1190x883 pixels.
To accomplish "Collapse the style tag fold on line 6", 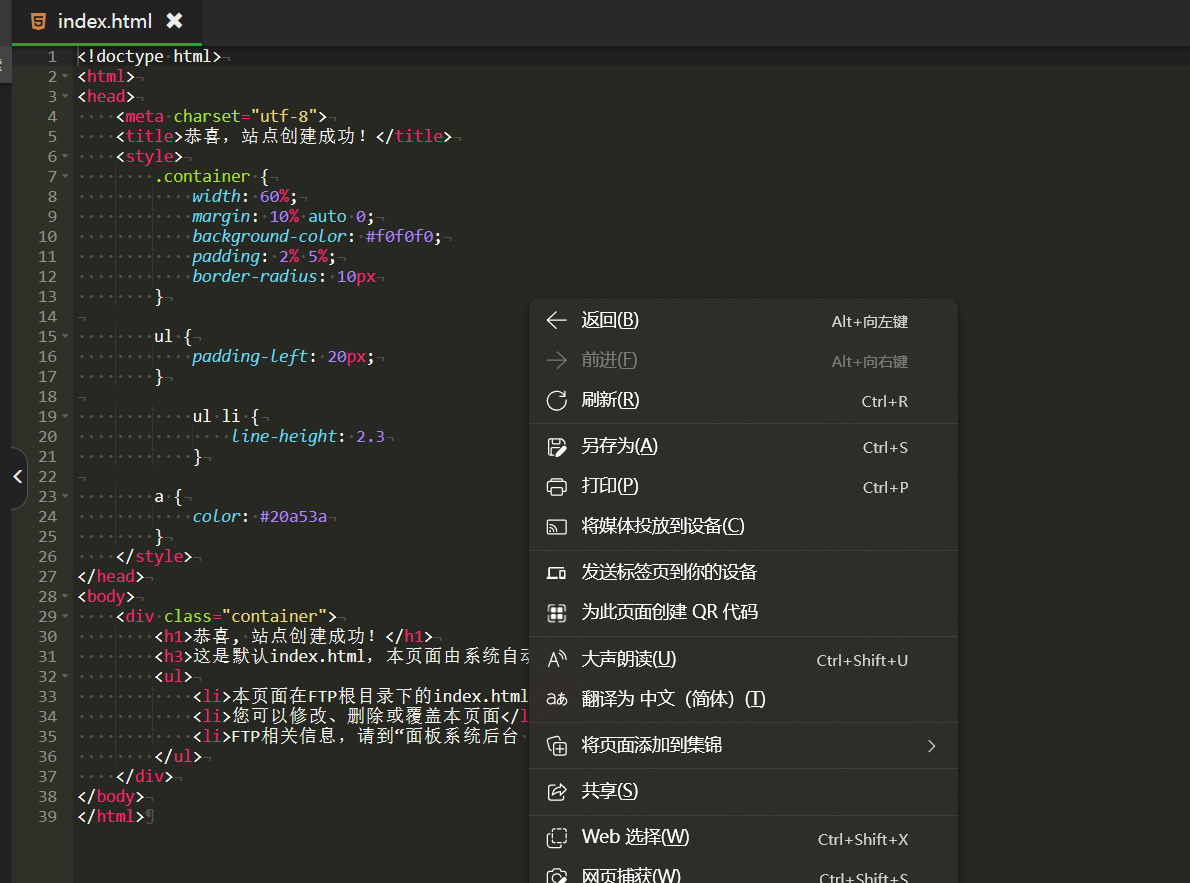I will pos(65,156).
